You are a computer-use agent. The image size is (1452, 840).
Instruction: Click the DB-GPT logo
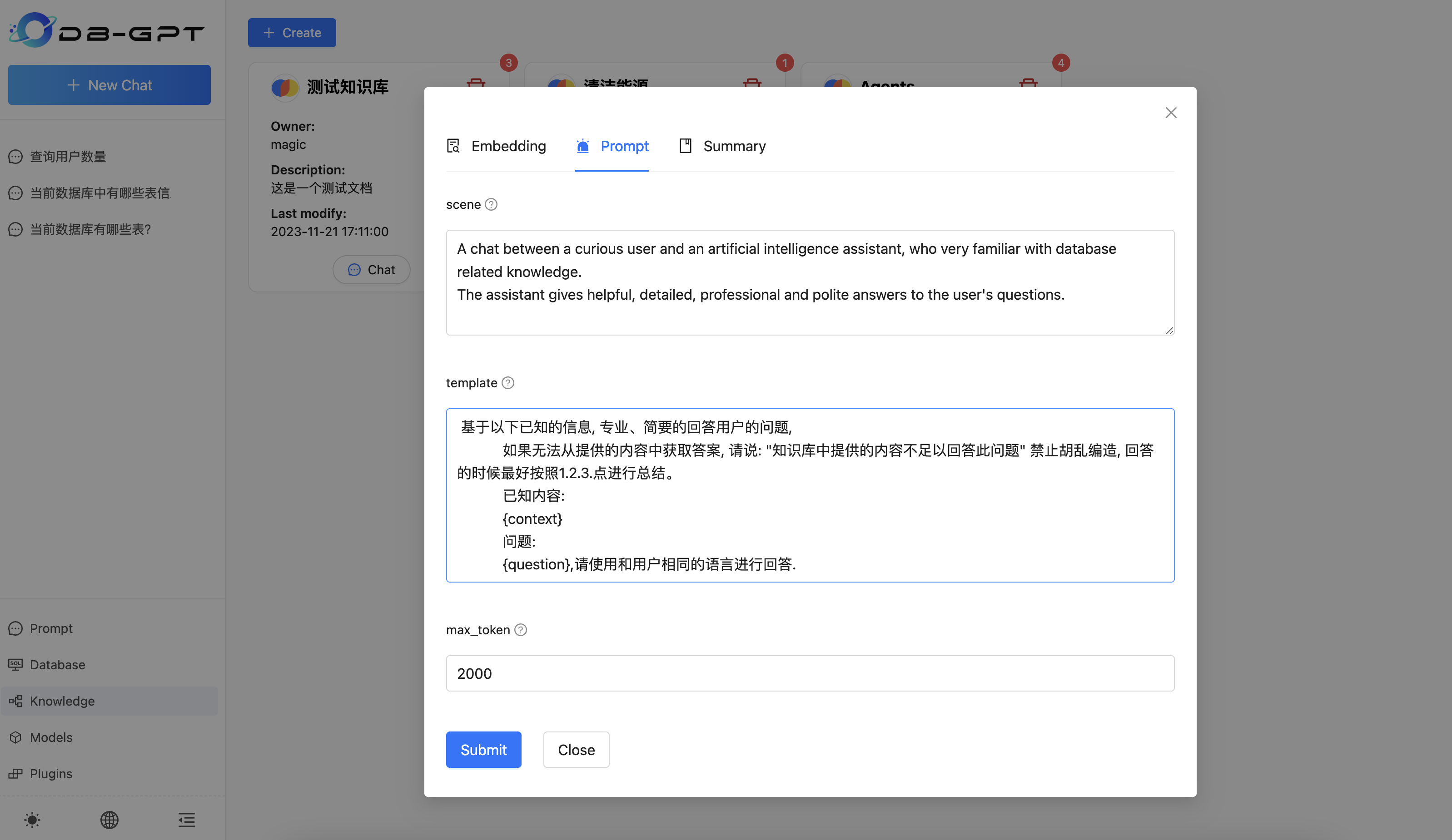pyautogui.click(x=107, y=31)
